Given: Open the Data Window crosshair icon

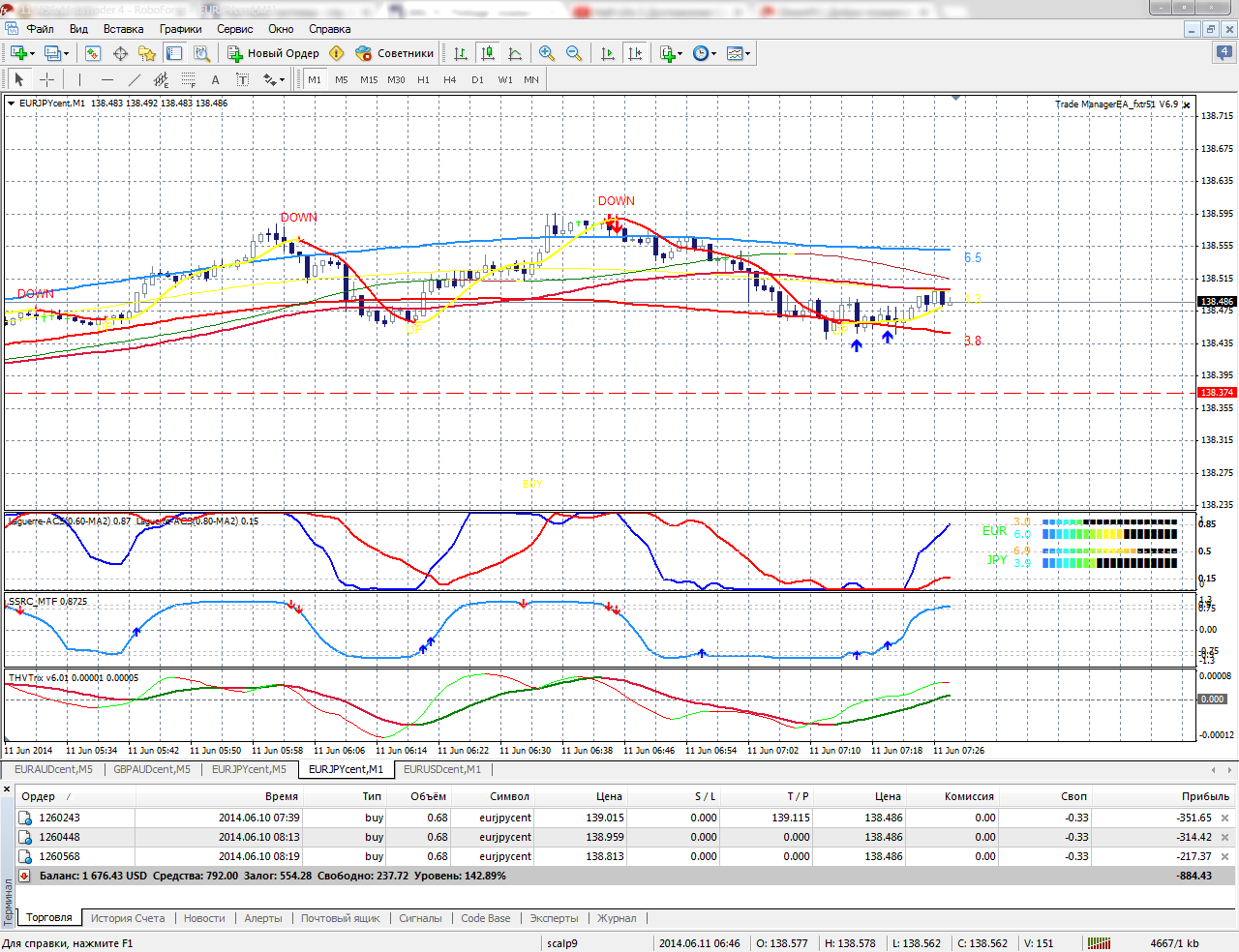Looking at the screenshot, I should point(120,53).
